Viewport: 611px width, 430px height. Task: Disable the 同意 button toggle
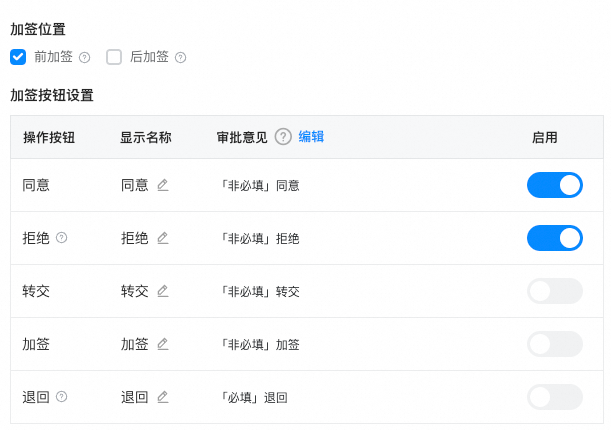[554, 185]
